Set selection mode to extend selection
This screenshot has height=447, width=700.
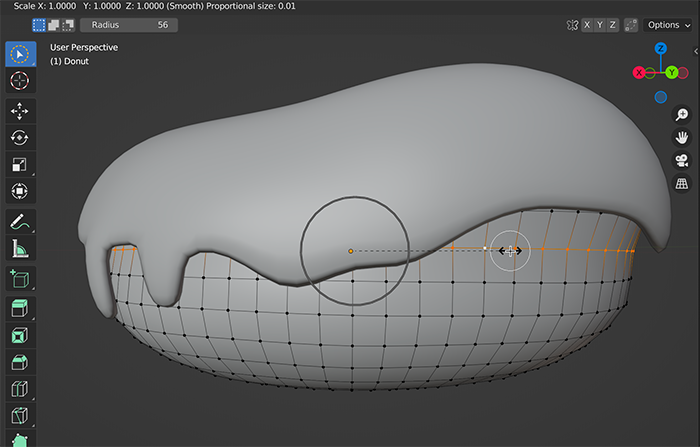tap(54, 25)
